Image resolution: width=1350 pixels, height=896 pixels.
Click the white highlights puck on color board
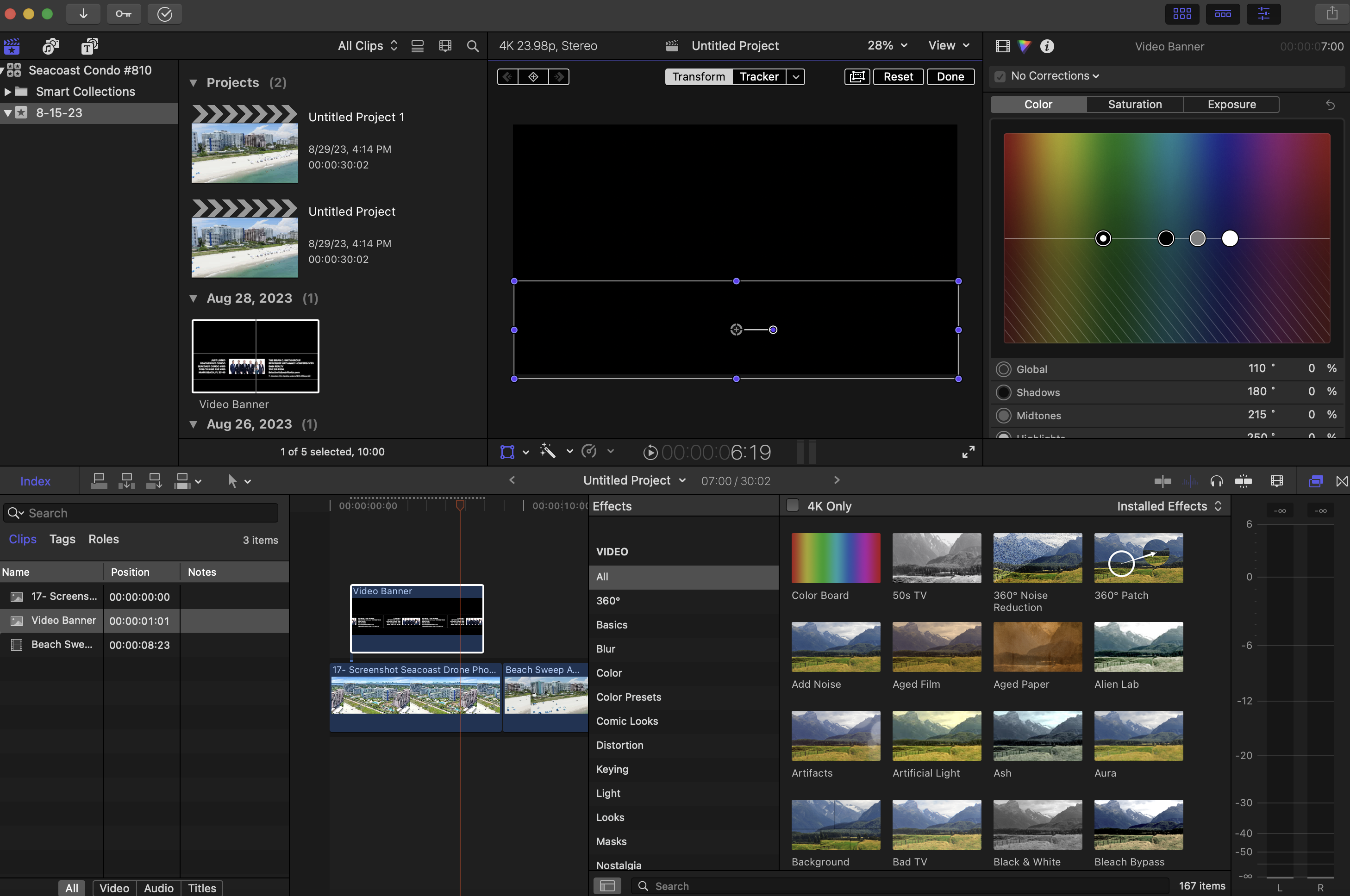click(1230, 238)
